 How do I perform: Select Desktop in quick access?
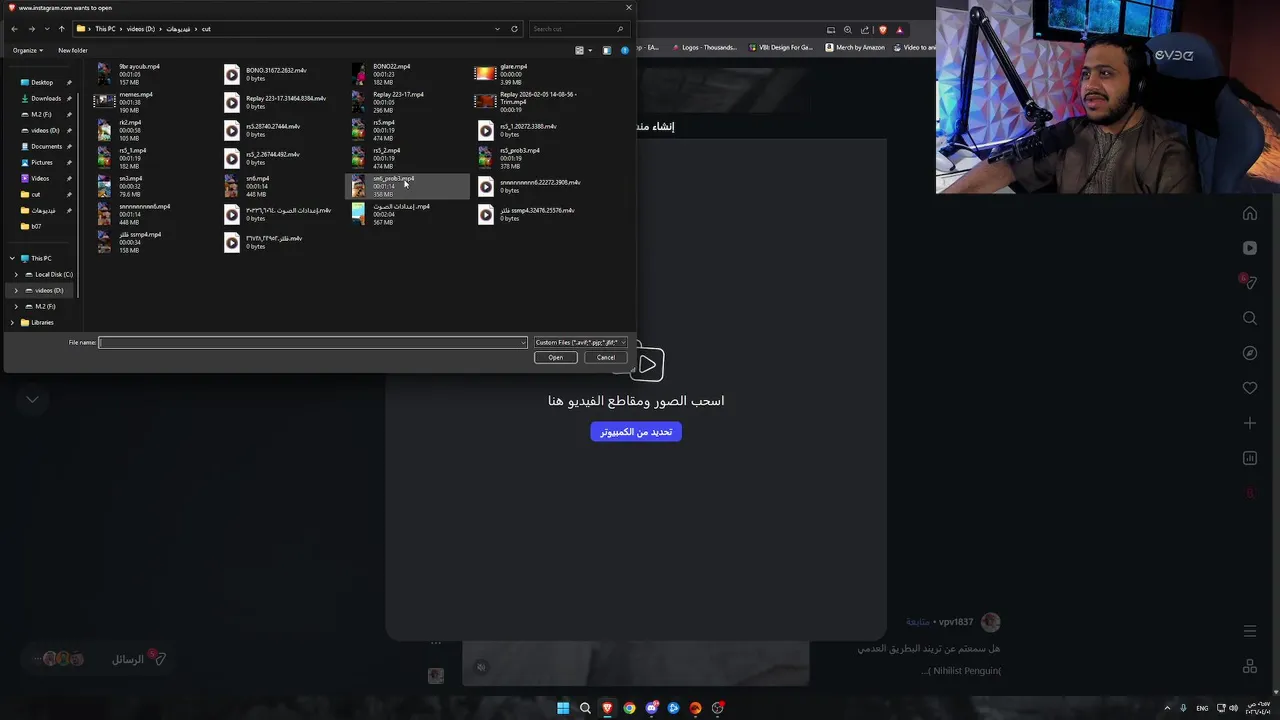click(41, 82)
